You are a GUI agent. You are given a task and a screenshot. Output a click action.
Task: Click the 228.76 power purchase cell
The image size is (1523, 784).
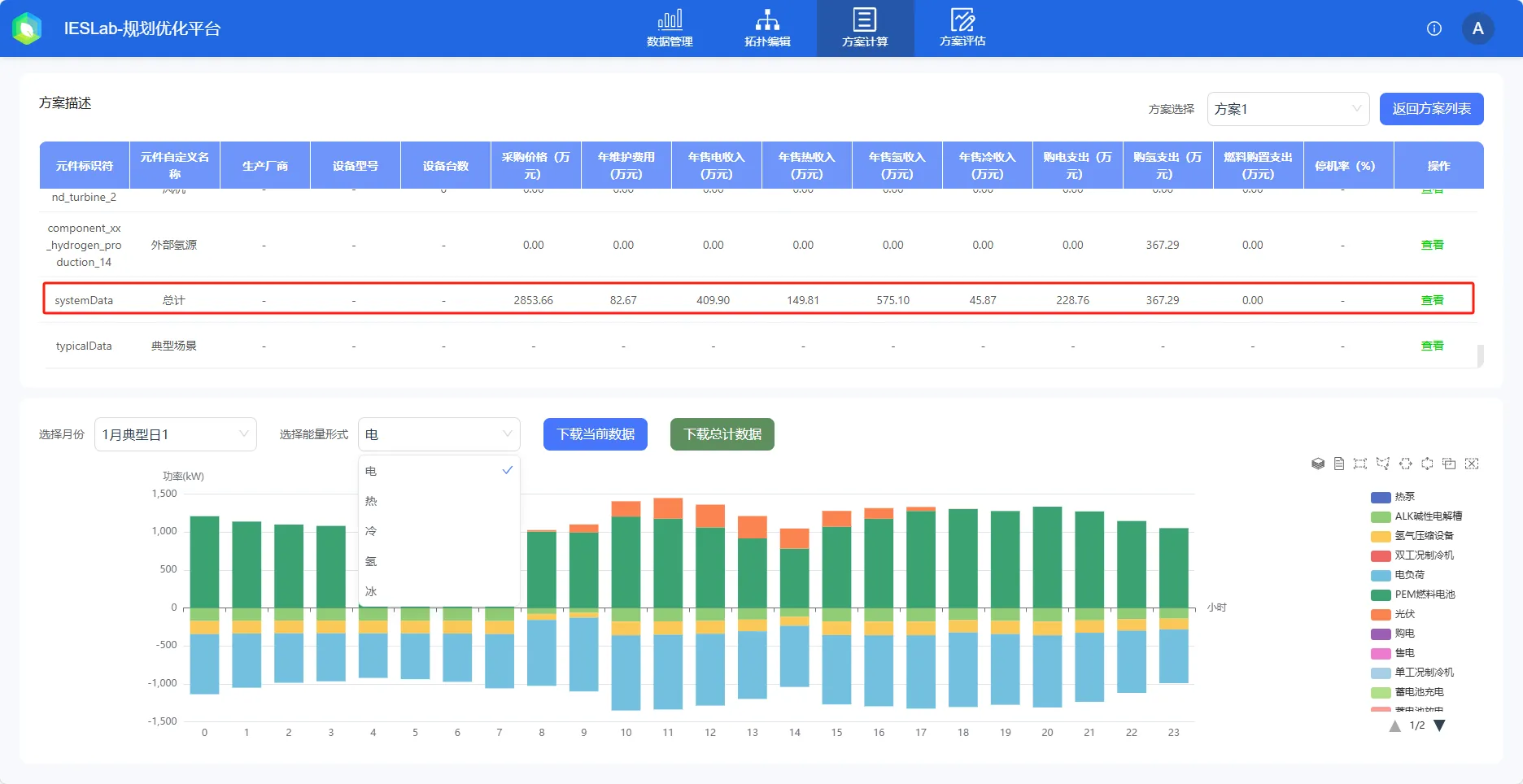coord(1072,300)
